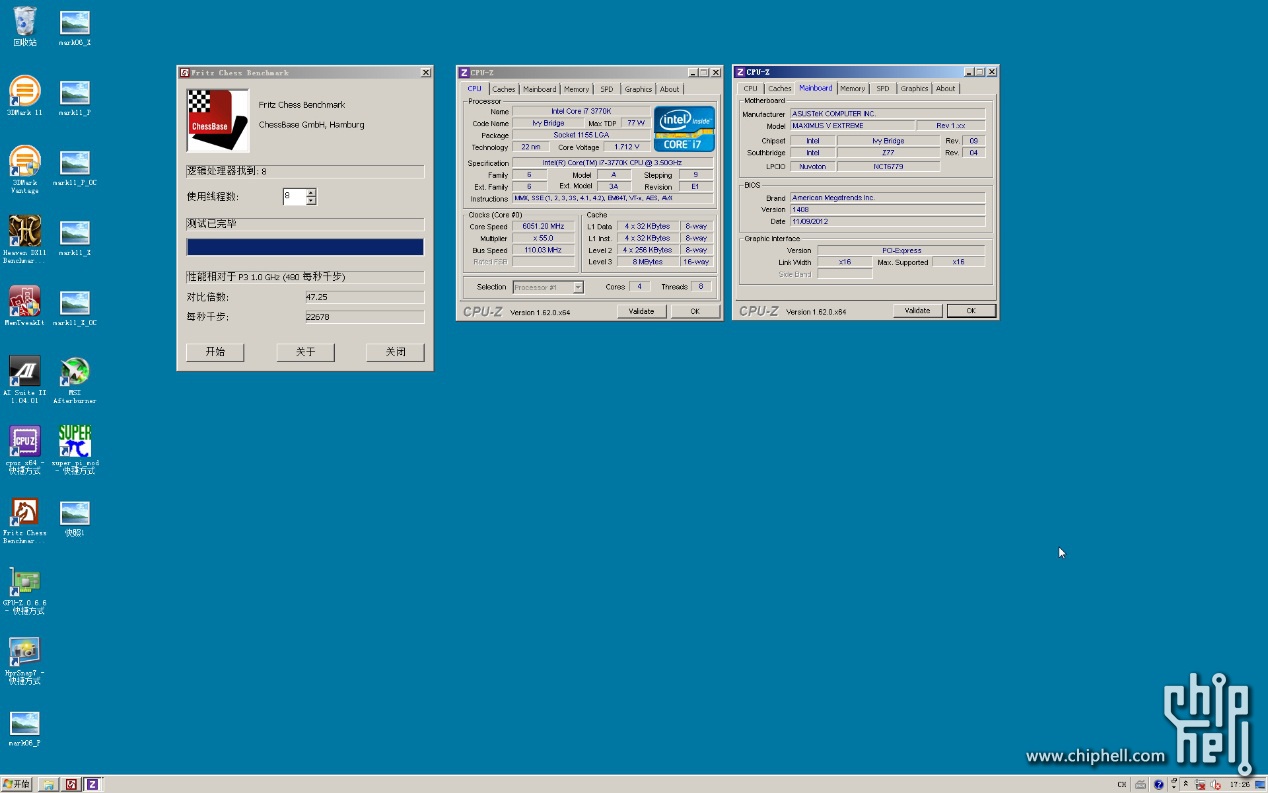This screenshot has width=1268, height=793.
Task: Launch the super_pi_mod desktop shortcut
Action: (75, 449)
